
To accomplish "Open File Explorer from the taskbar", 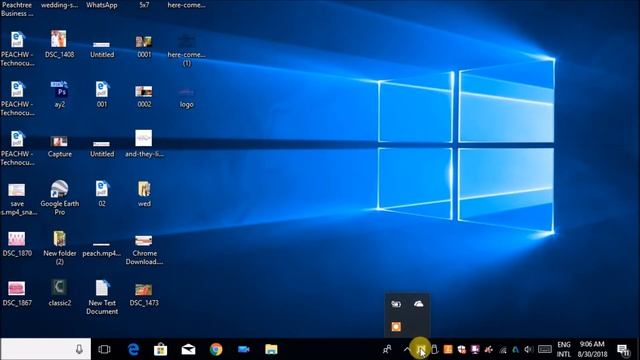I will (x=271, y=349).
